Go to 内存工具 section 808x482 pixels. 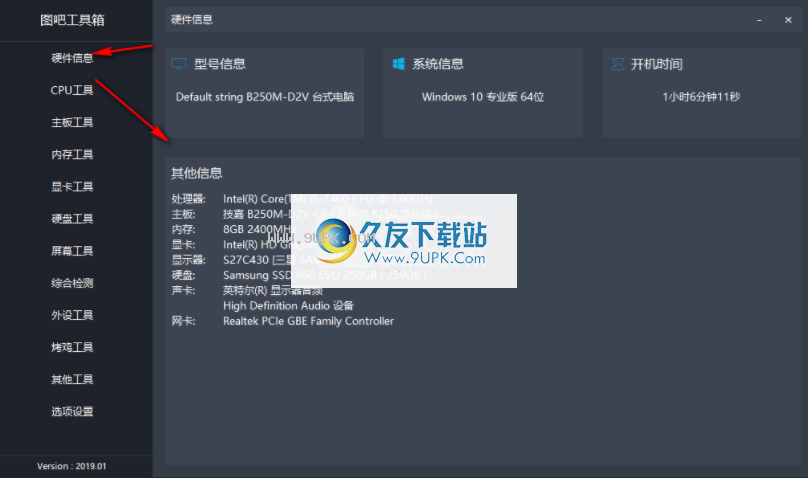72,154
